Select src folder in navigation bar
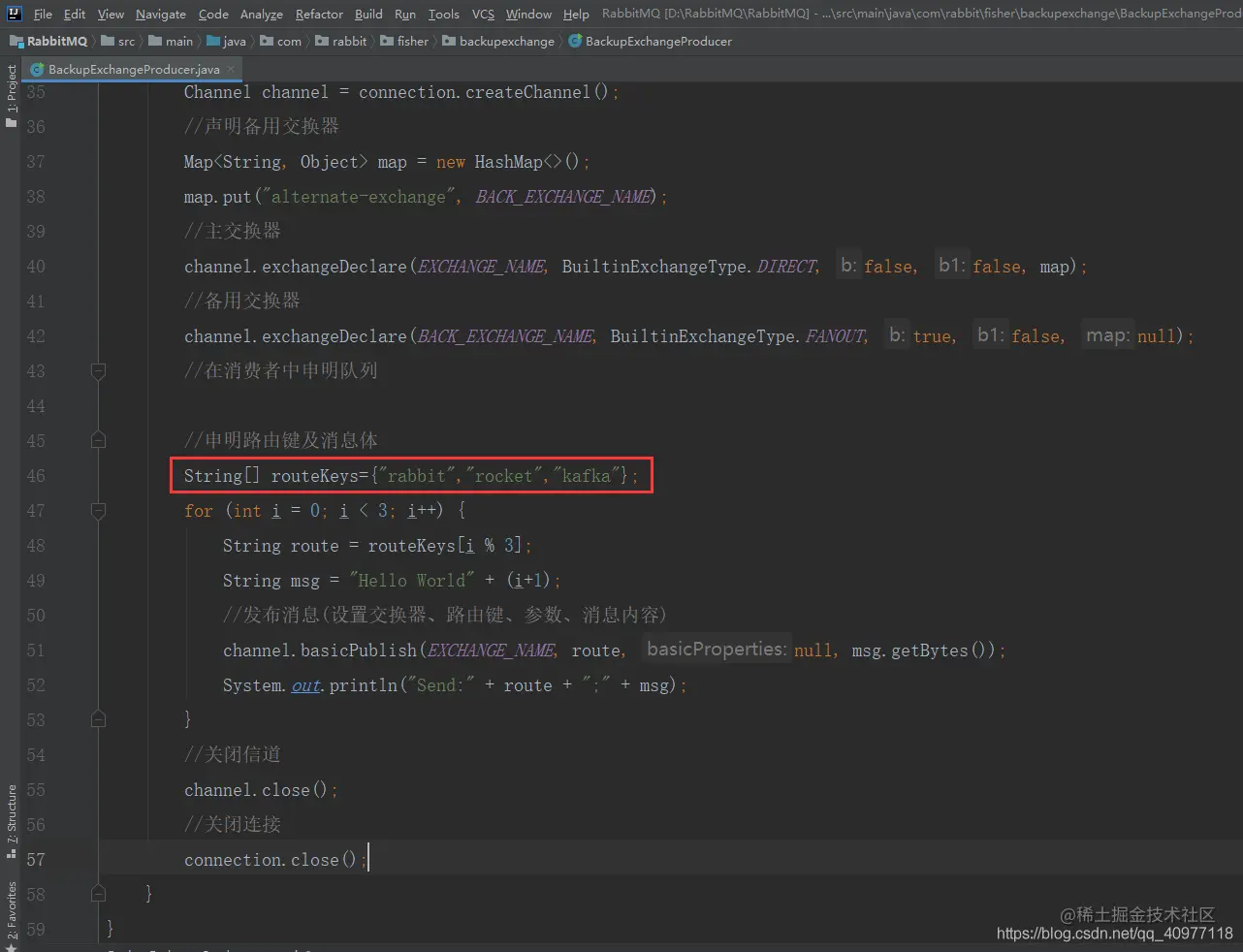The height and width of the screenshot is (952, 1243). (x=119, y=41)
